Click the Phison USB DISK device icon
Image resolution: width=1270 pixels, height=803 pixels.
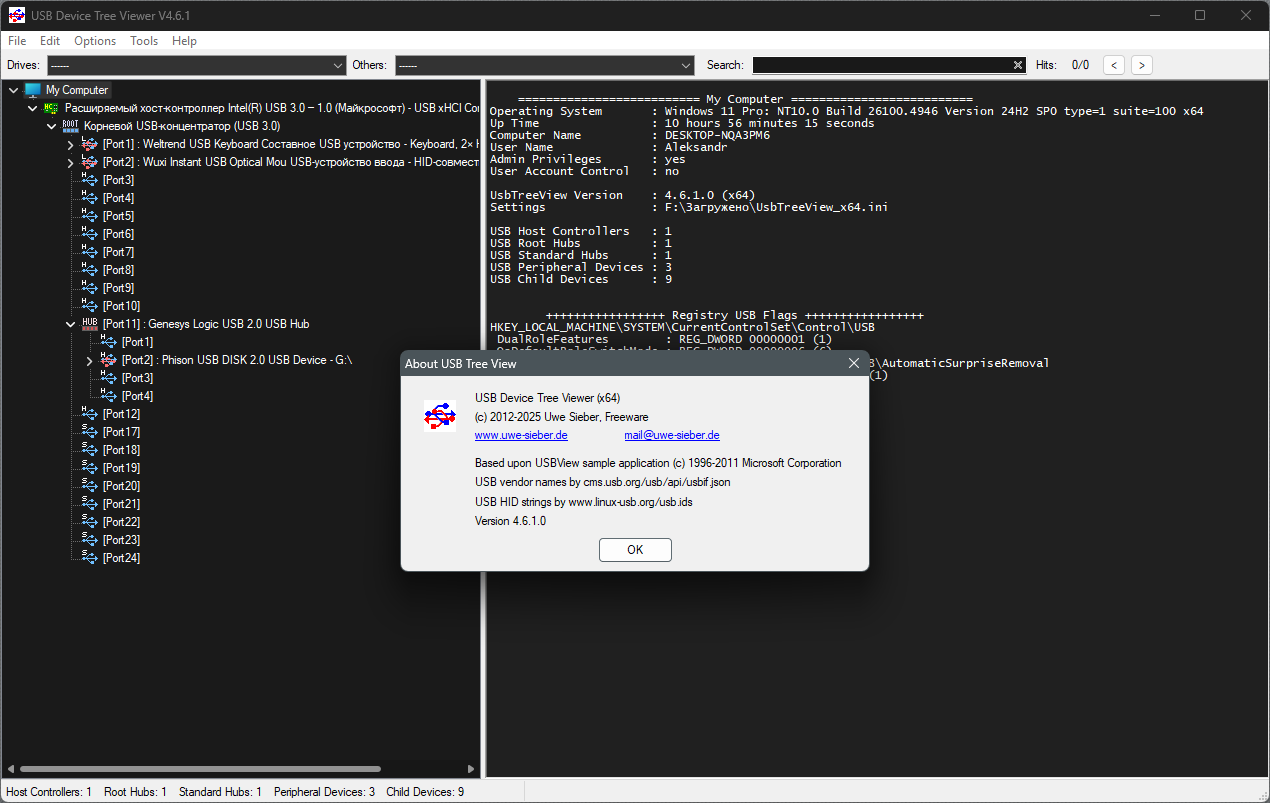(x=109, y=360)
